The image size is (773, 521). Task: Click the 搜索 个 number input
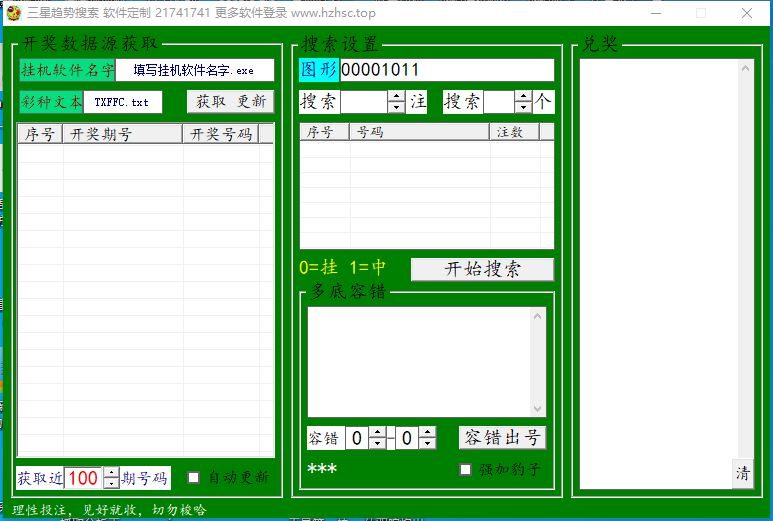point(499,102)
